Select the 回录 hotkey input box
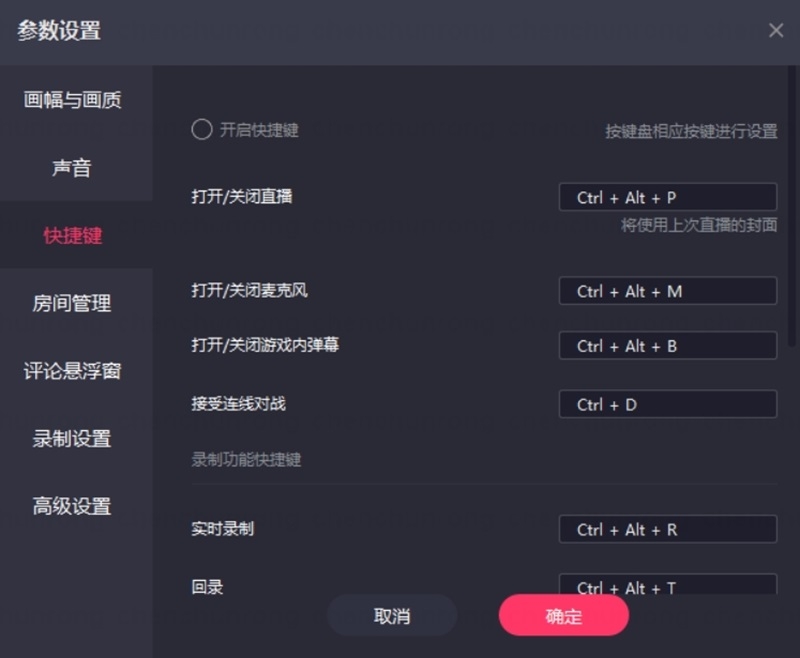The width and height of the screenshot is (800, 658). pyautogui.click(x=666, y=588)
